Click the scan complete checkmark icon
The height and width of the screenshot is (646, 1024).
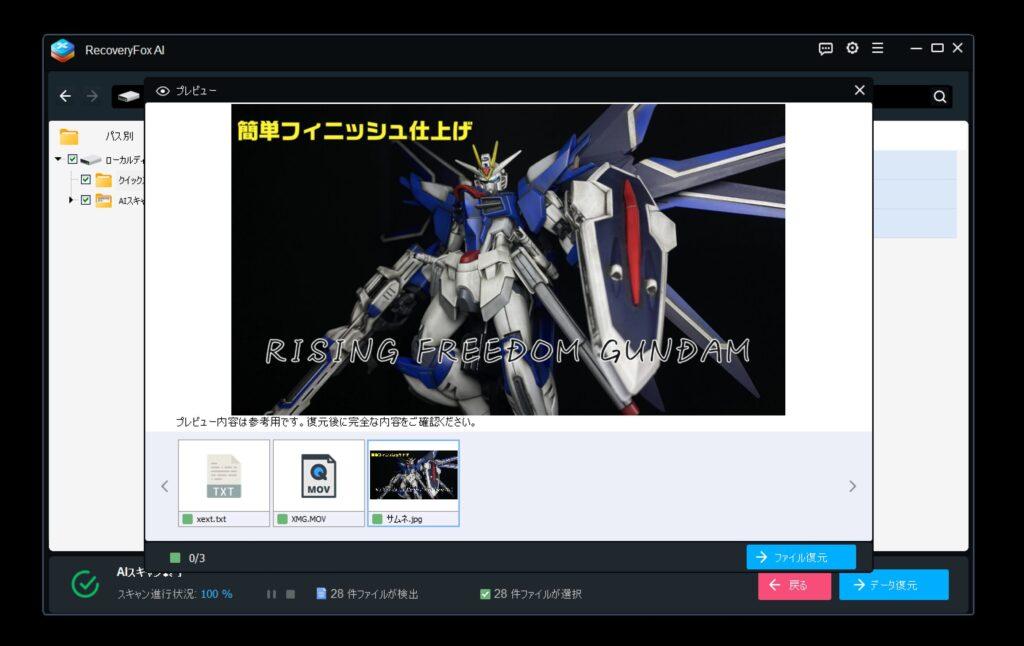pyautogui.click(x=86, y=584)
